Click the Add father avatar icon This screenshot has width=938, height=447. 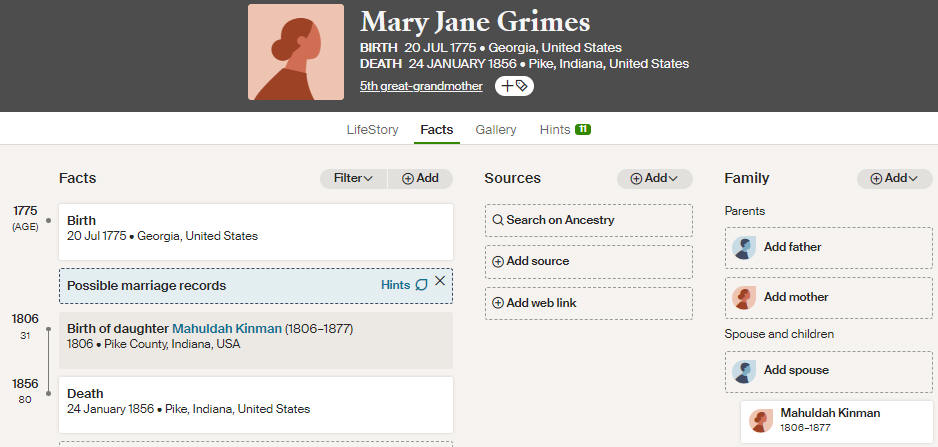point(744,247)
